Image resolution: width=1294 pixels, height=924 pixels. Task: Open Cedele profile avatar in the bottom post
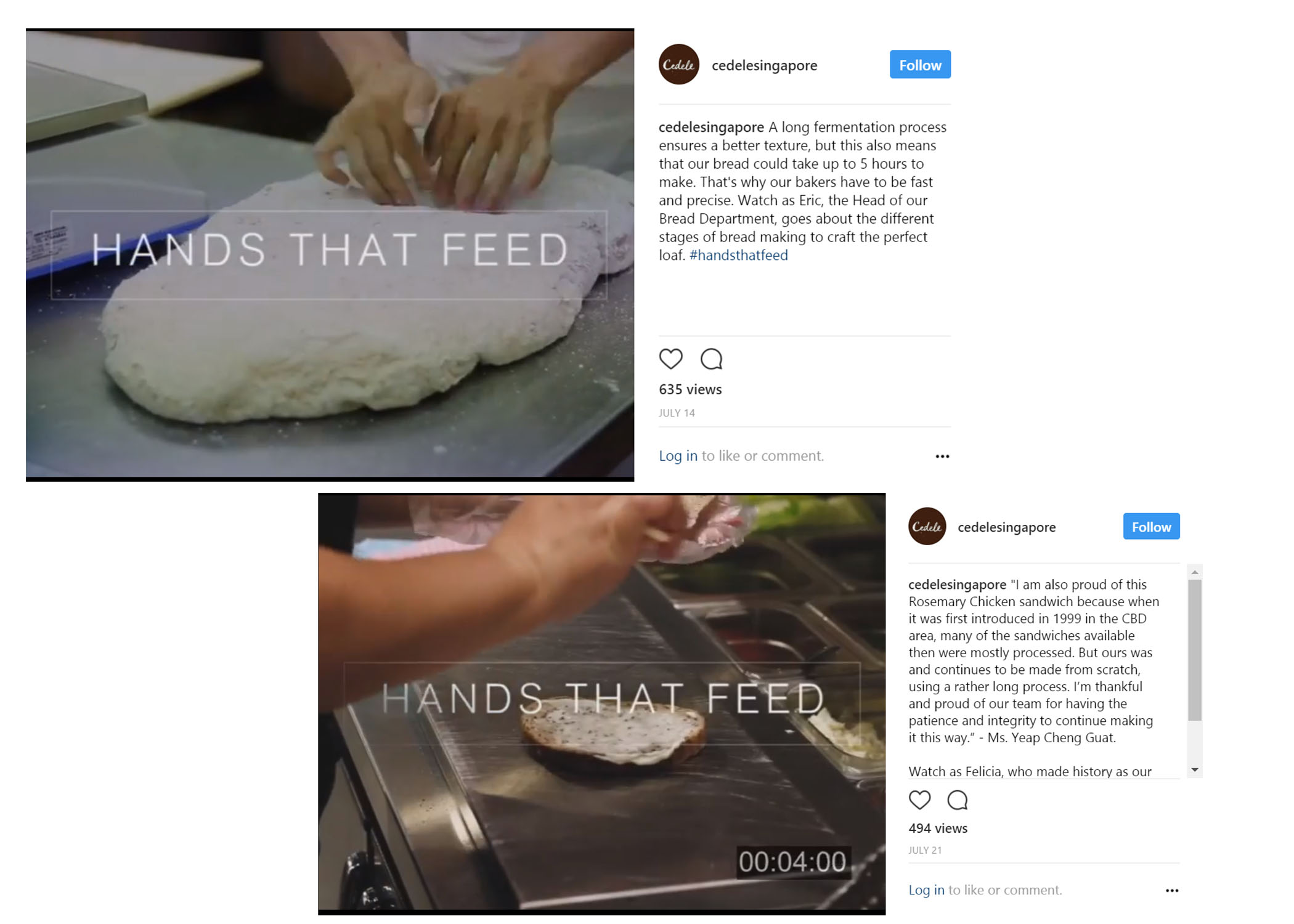click(927, 526)
